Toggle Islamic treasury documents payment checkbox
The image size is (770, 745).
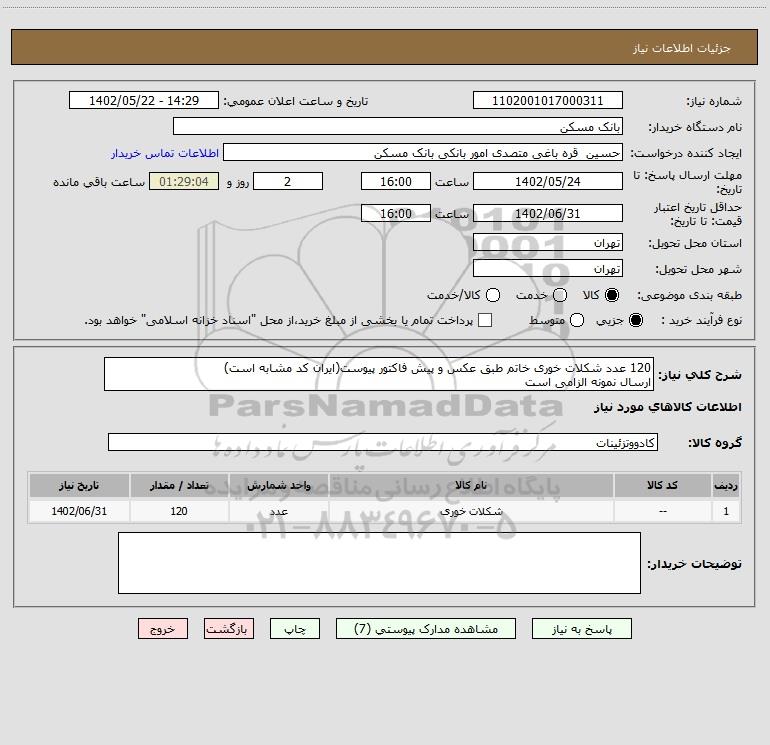[x=485, y=320]
